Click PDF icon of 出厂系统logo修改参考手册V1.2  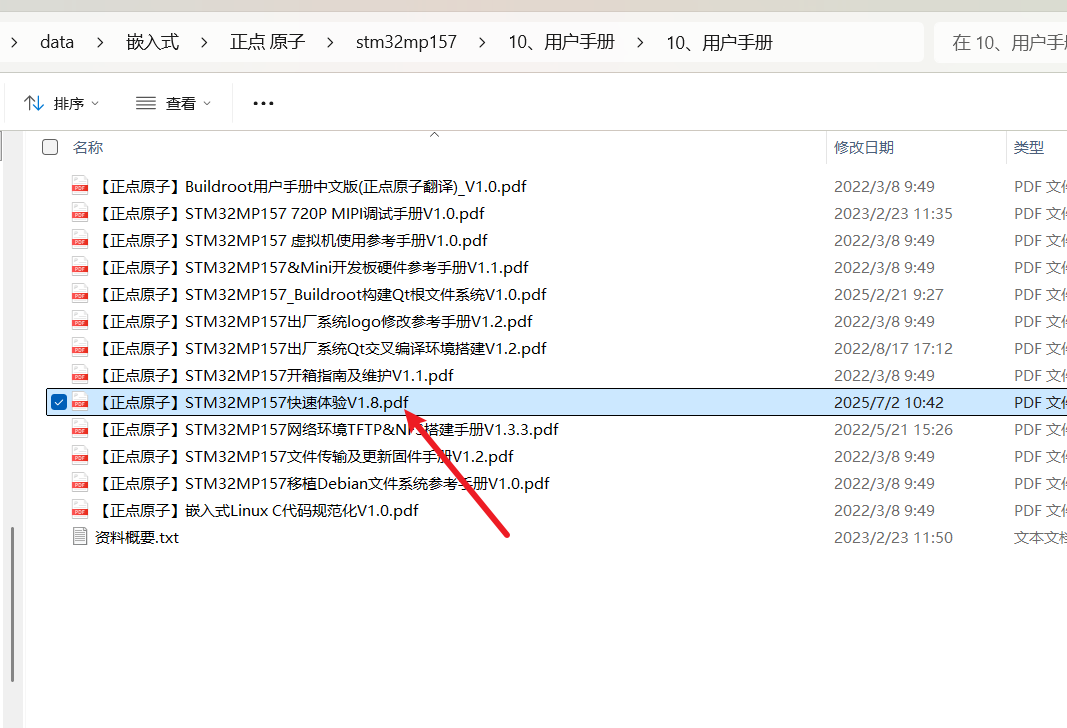click(80, 321)
